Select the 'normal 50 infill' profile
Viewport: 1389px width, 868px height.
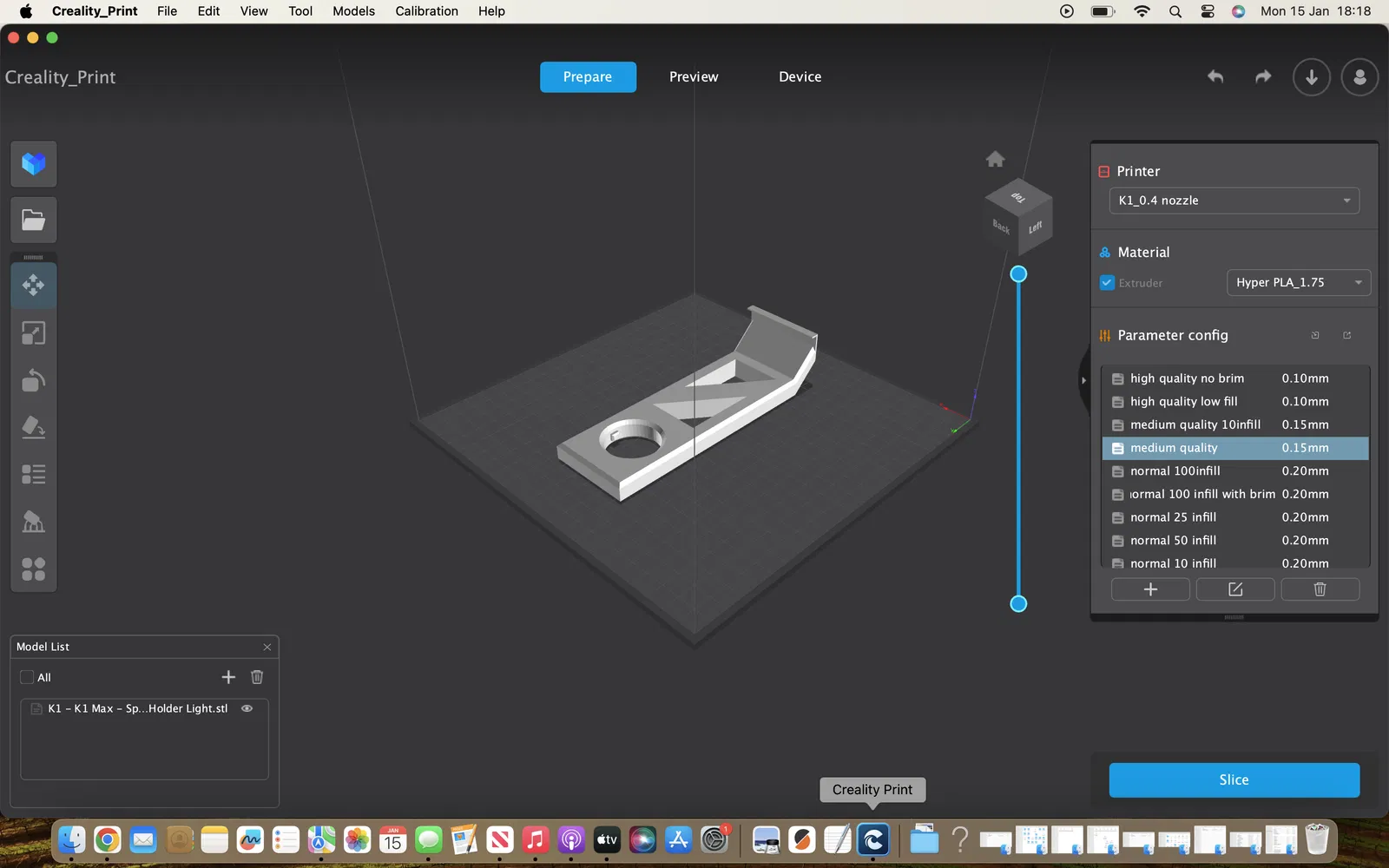click(x=1235, y=540)
